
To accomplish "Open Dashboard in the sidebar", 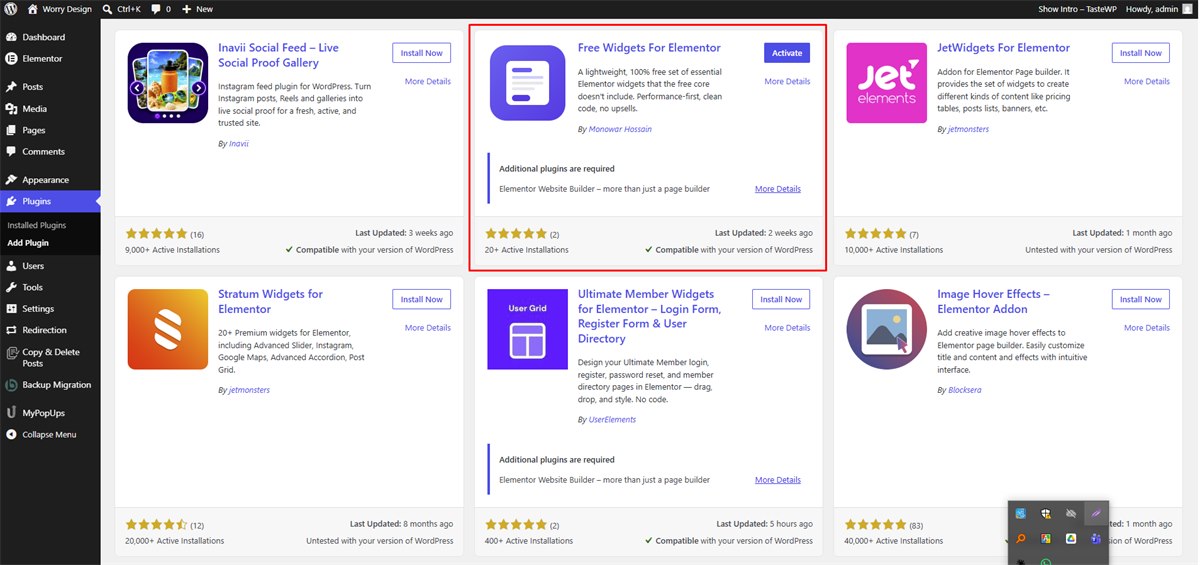I will click(50, 37).
